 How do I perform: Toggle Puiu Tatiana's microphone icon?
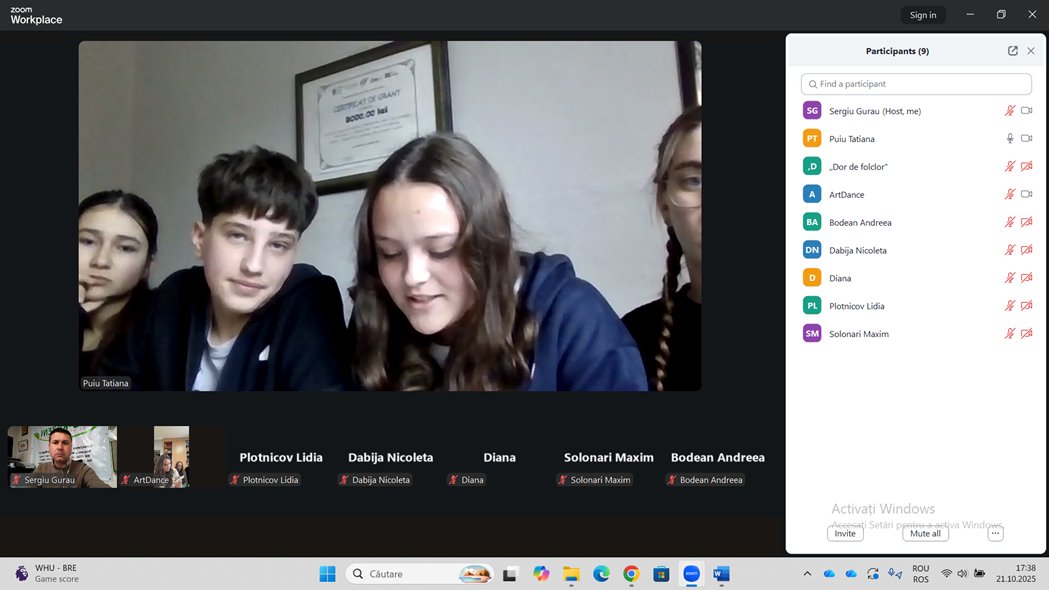(x=1010, y=139)
